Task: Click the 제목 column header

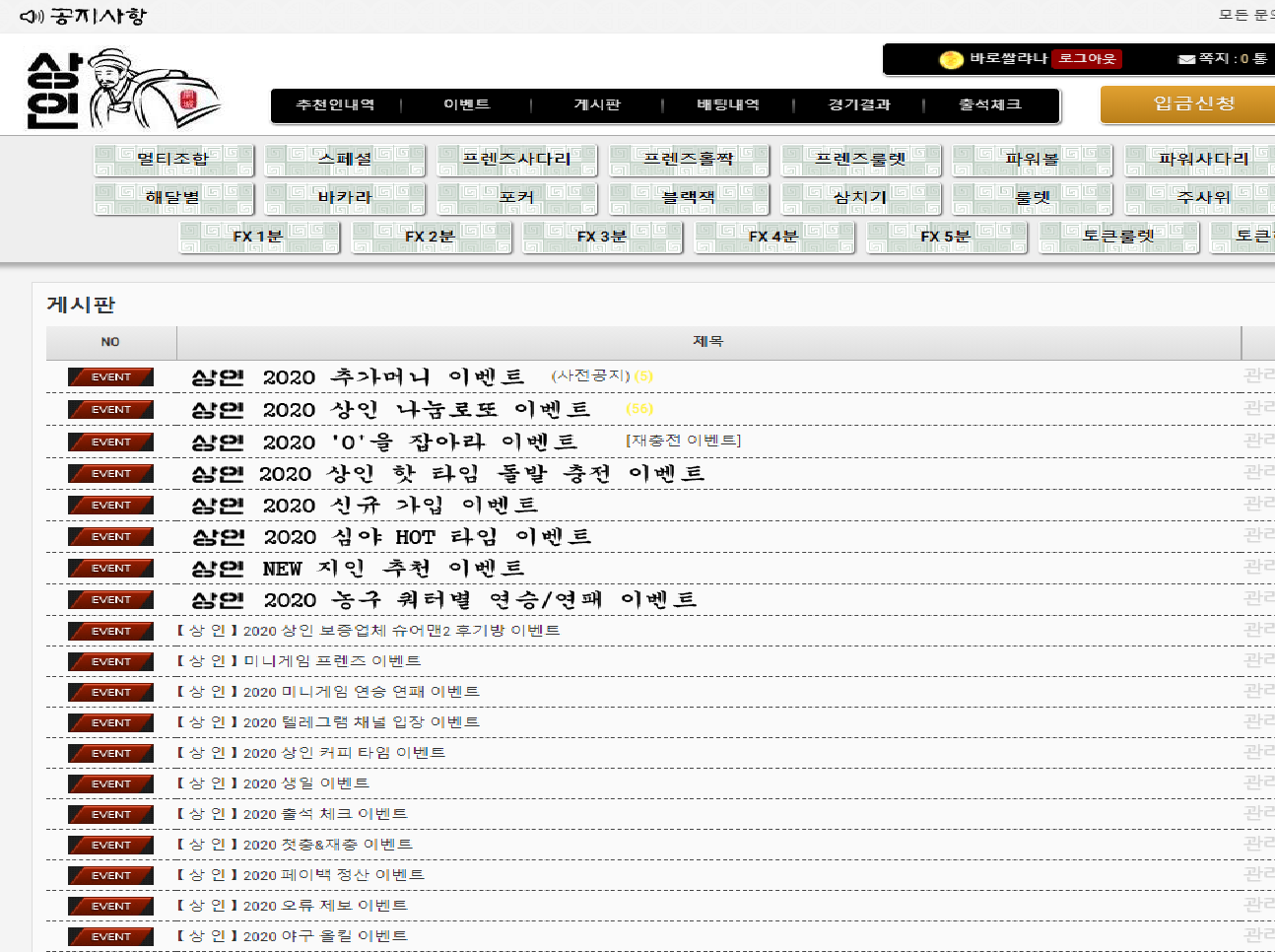Action: (707, 342)
